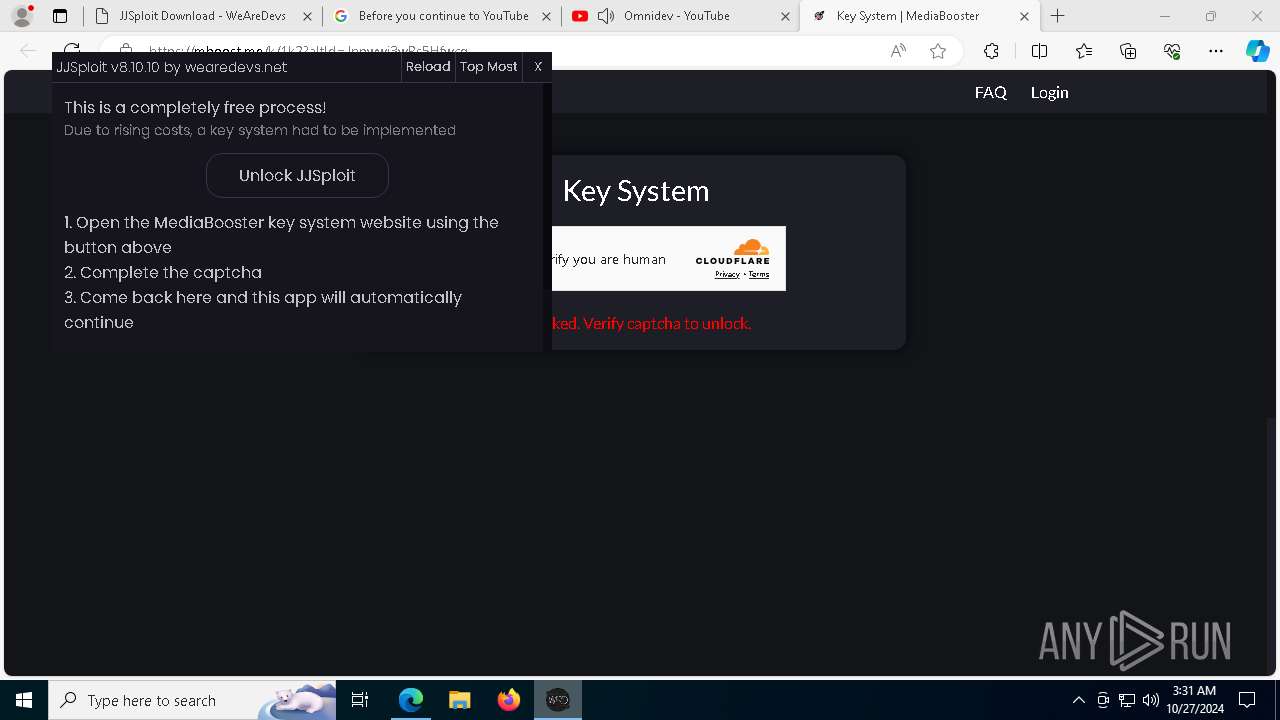Open Firefox from taskbar
1280x720 pixels.
(x=509, y=700)
